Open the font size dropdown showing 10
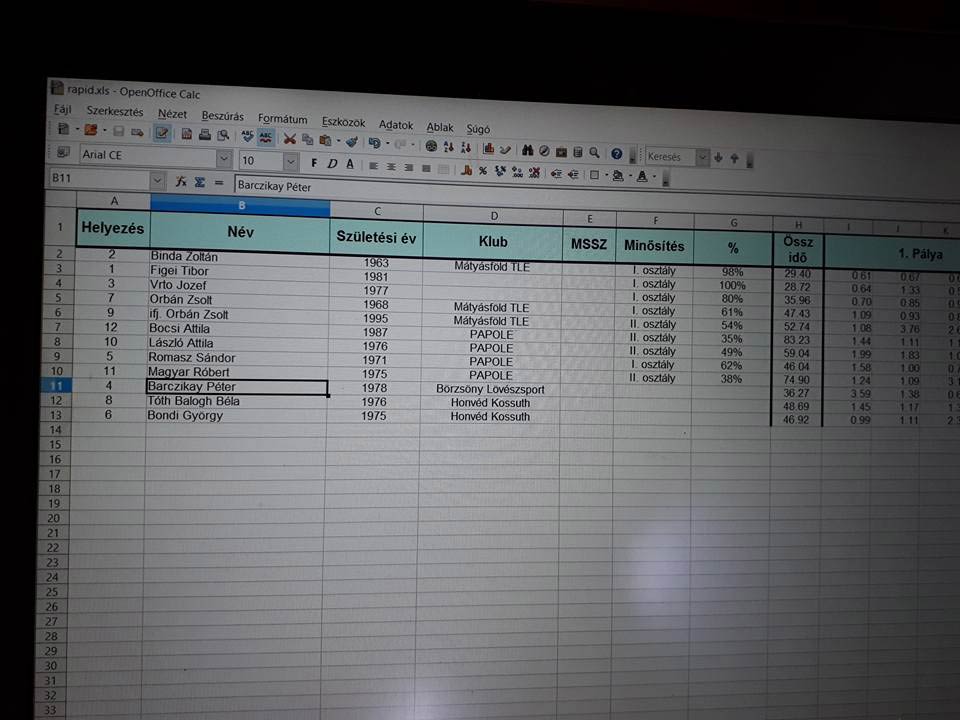The image size is (960, 720). click(x=290, y=161)
